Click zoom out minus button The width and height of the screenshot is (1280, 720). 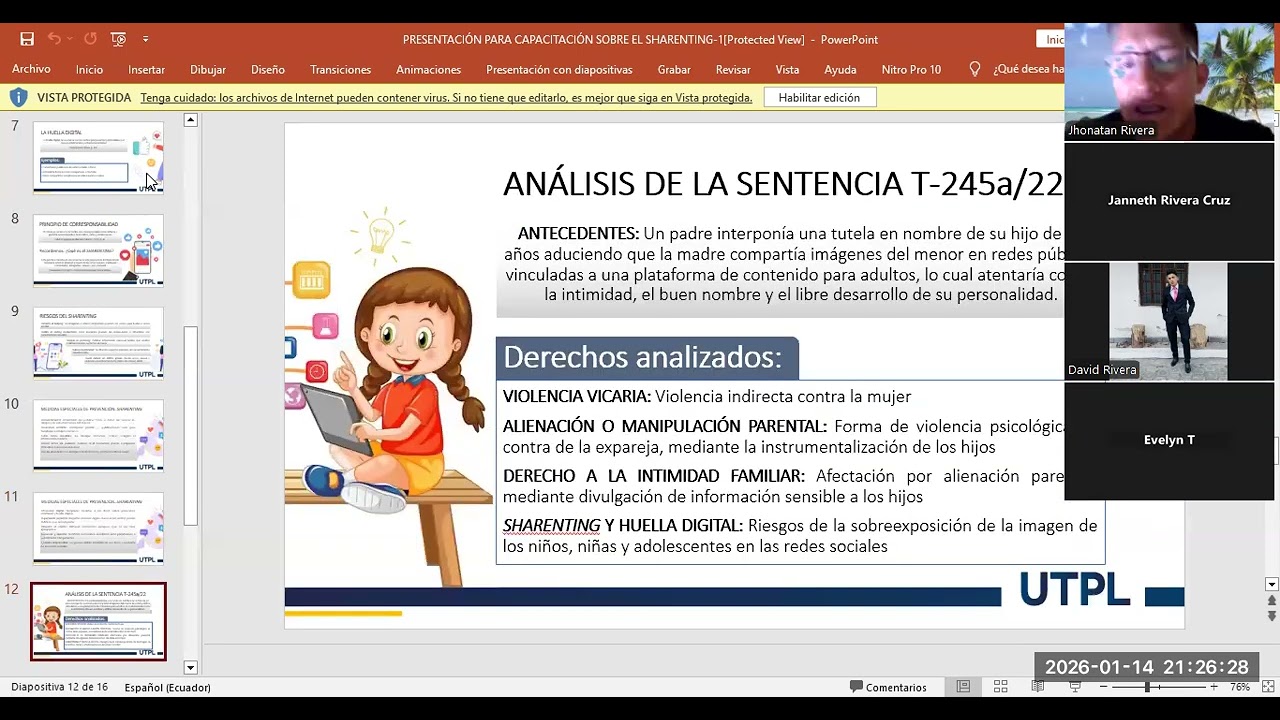tap(1103, 687)
